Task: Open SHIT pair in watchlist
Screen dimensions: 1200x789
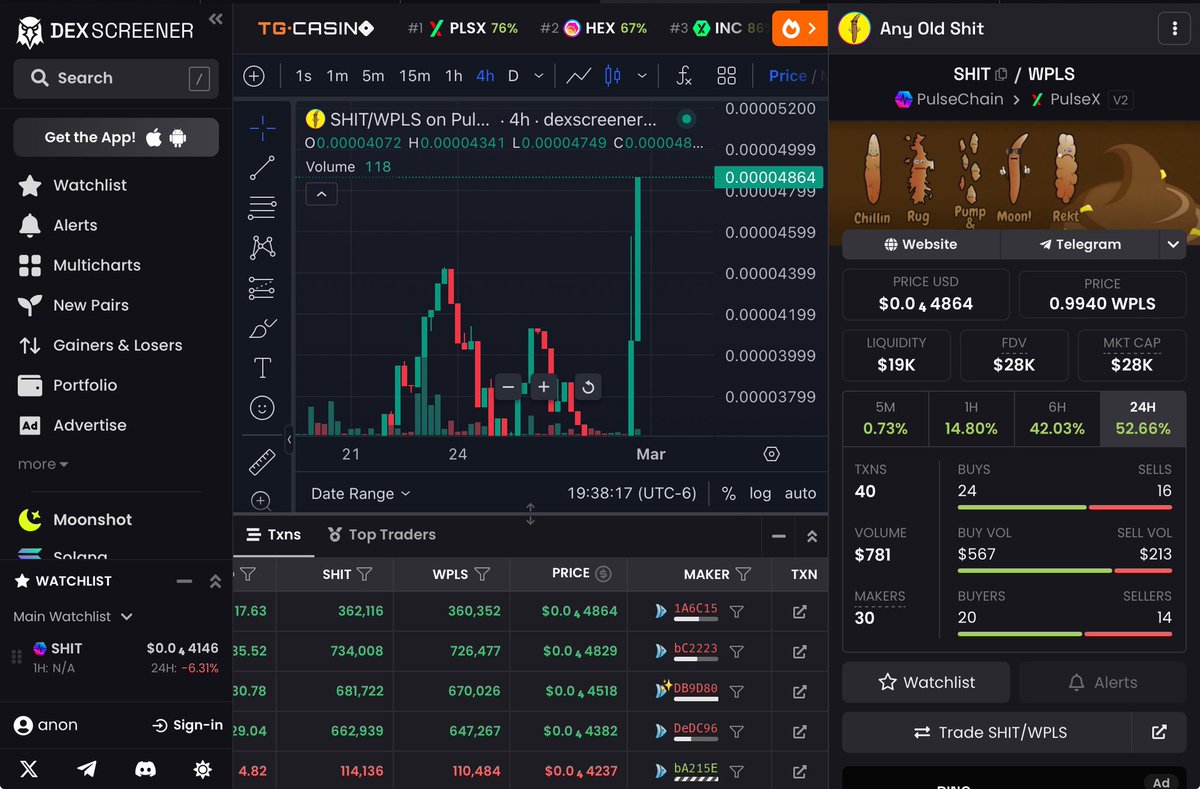Action: [x=116, y=657]
